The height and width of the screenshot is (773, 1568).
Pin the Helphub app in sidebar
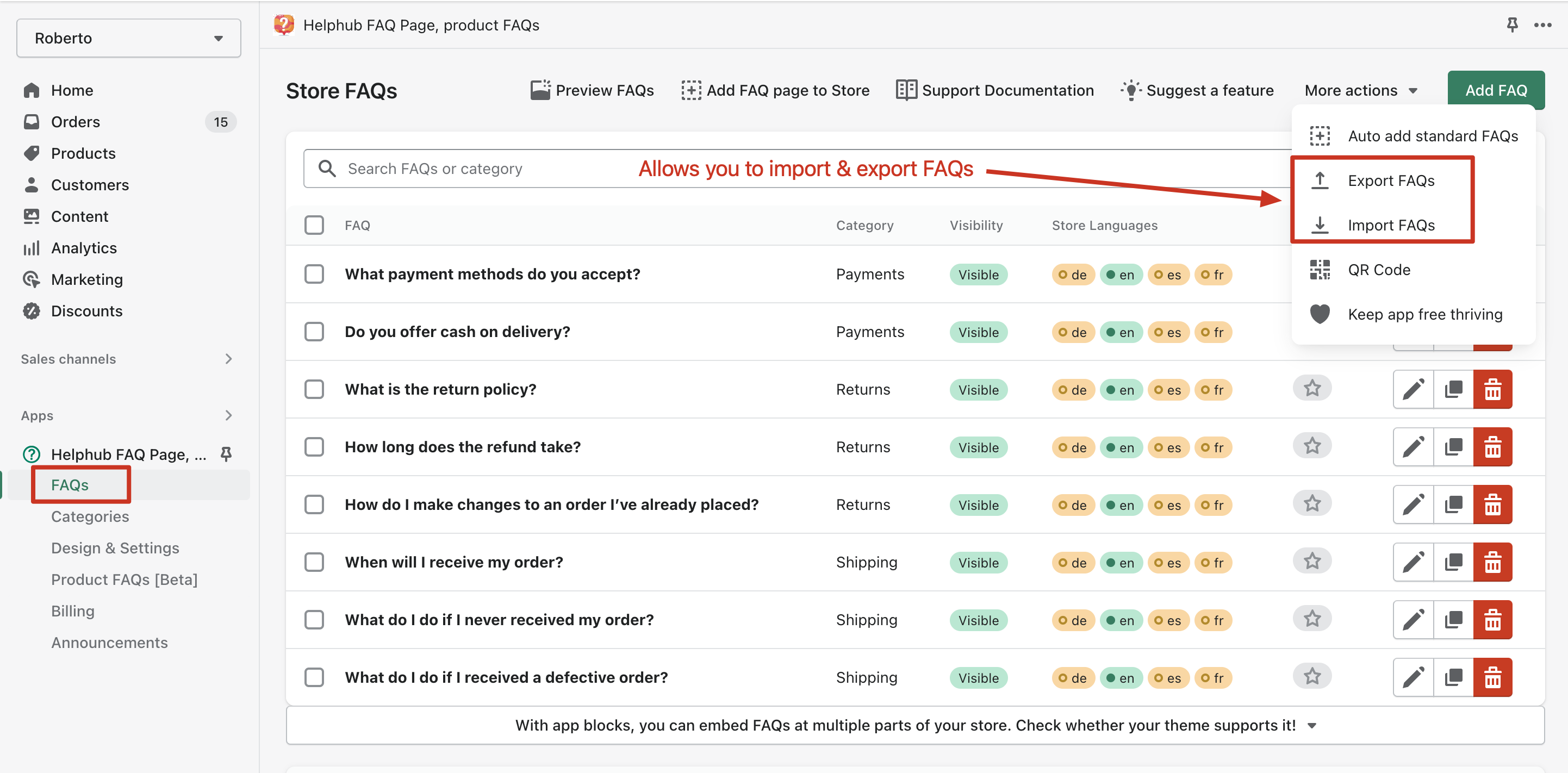pos(226,454)
